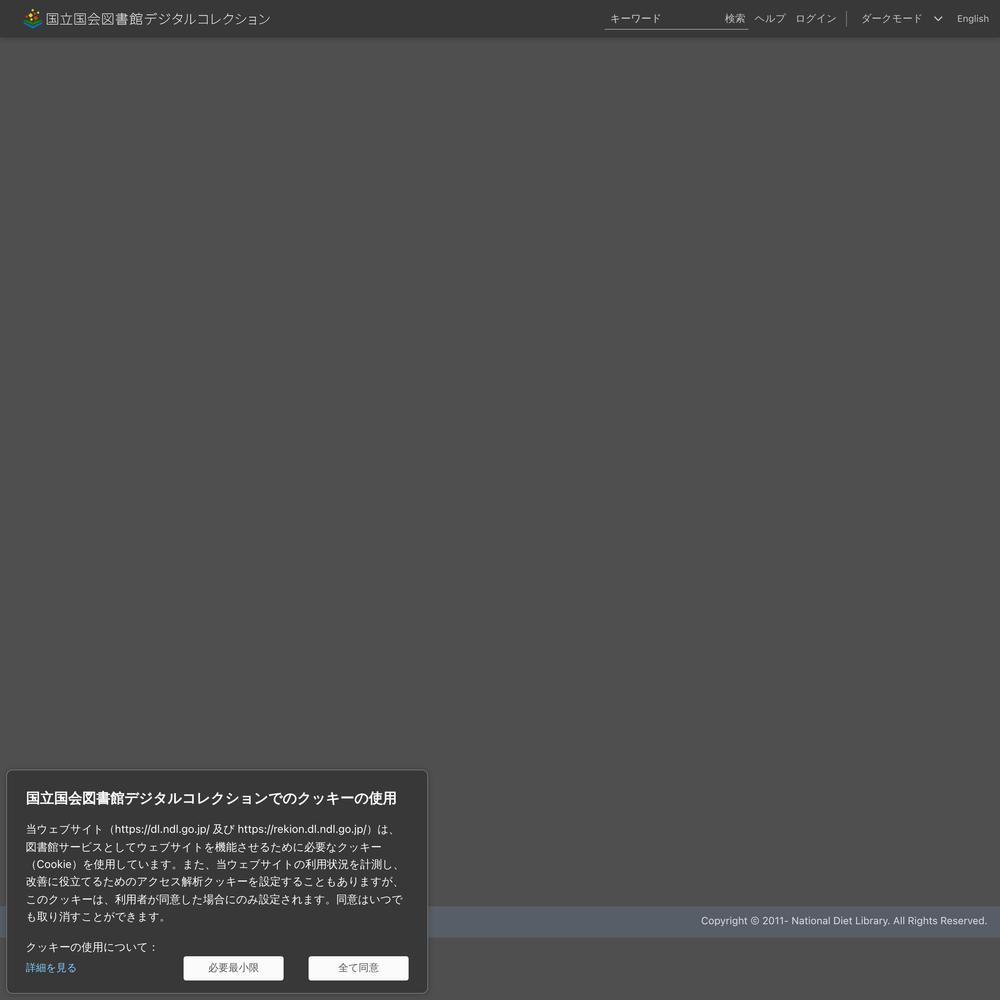1000x1000 pixels.
Task: Open the ヘルプ help page
Action: pos(769,19)
